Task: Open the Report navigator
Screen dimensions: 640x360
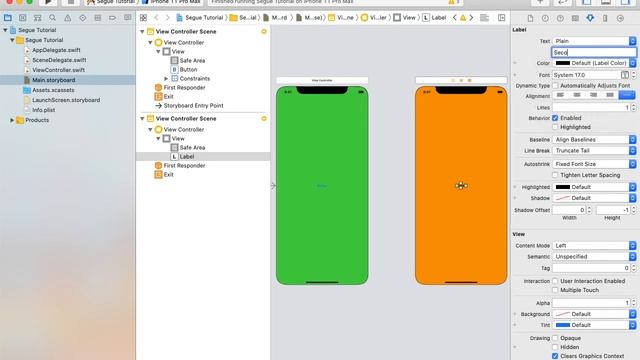Action: (127, 18)
